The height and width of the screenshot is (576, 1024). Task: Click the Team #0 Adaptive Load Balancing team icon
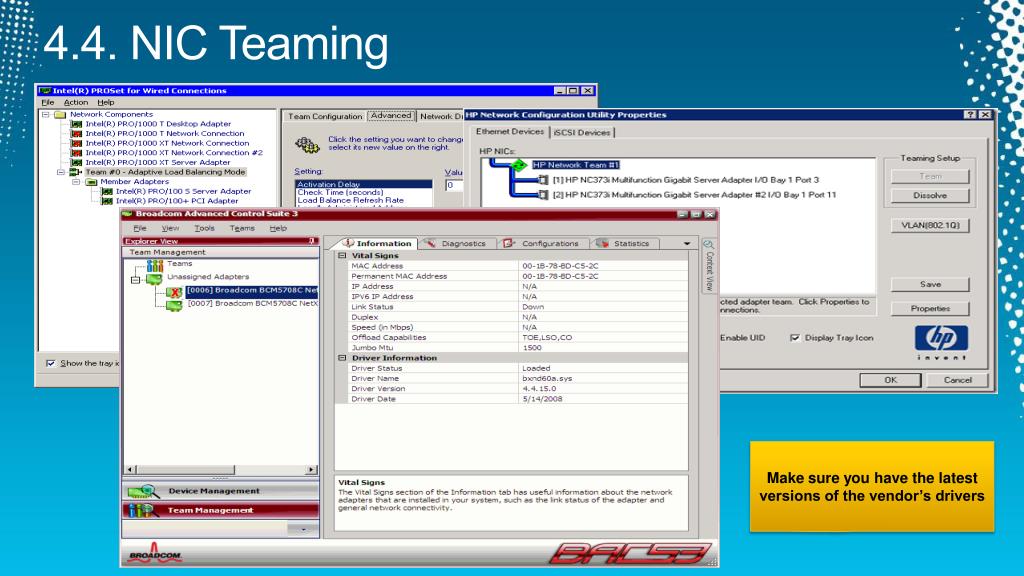(x=76, y=172)
